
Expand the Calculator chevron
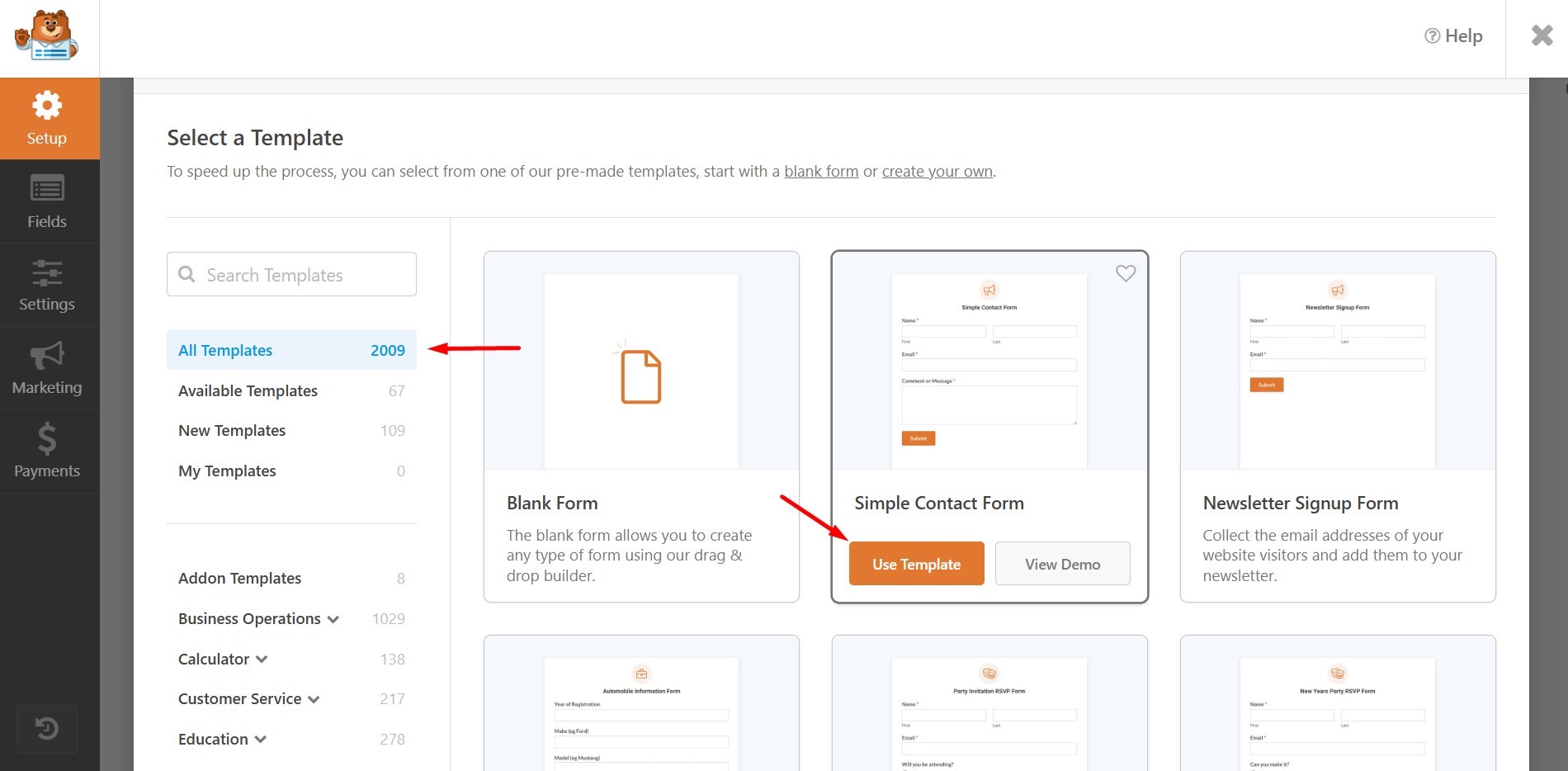262,660
